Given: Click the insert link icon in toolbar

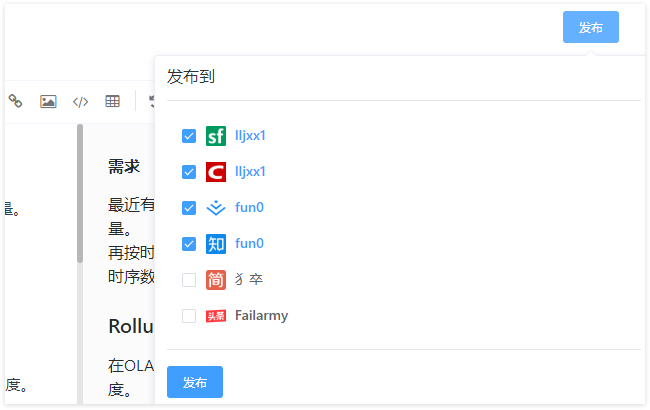Looking at the screenshot, I should tap(15, 101).
